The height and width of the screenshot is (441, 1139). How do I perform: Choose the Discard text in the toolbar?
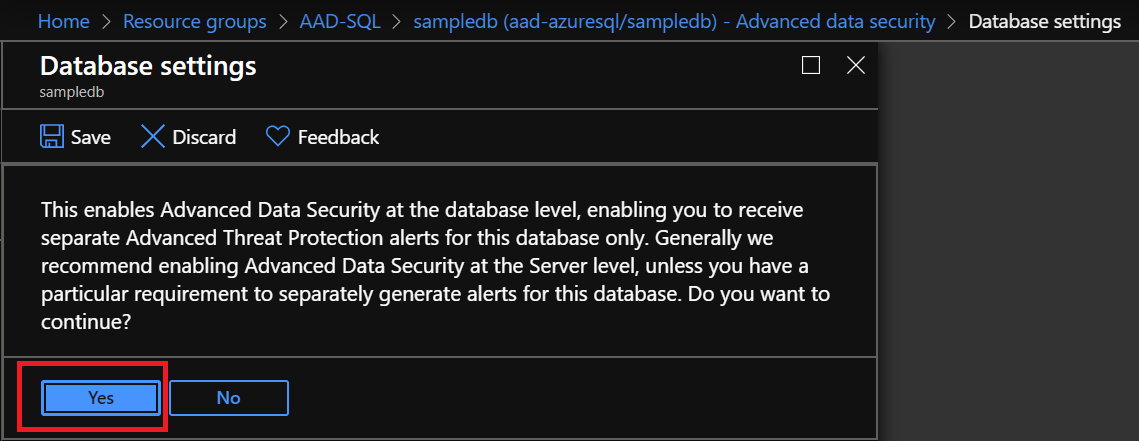point(204,137)
